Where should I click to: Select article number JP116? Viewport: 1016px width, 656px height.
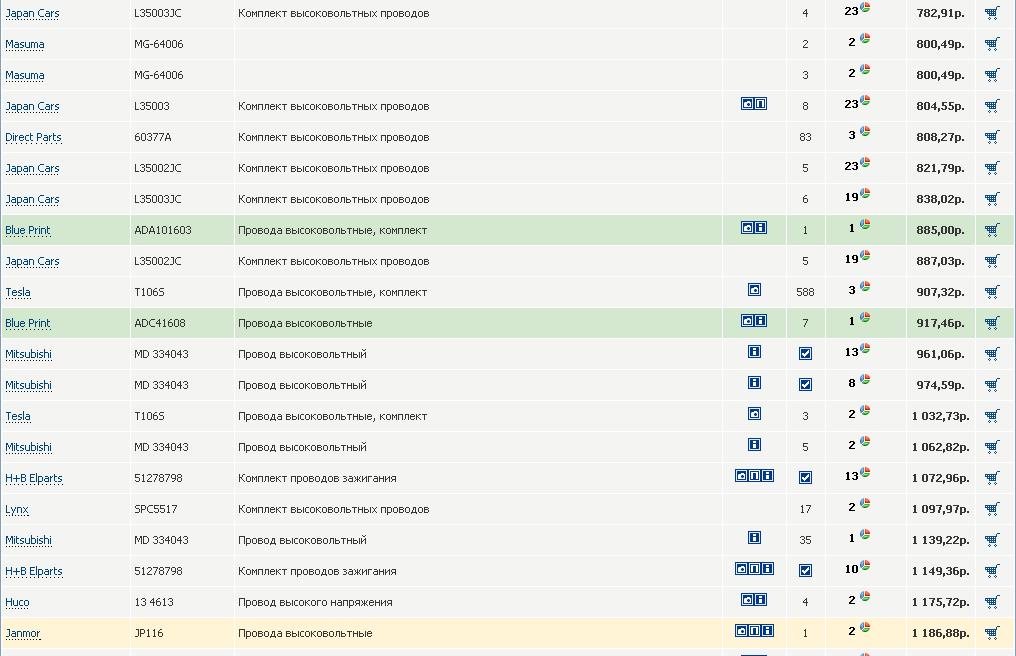[148, 633]
